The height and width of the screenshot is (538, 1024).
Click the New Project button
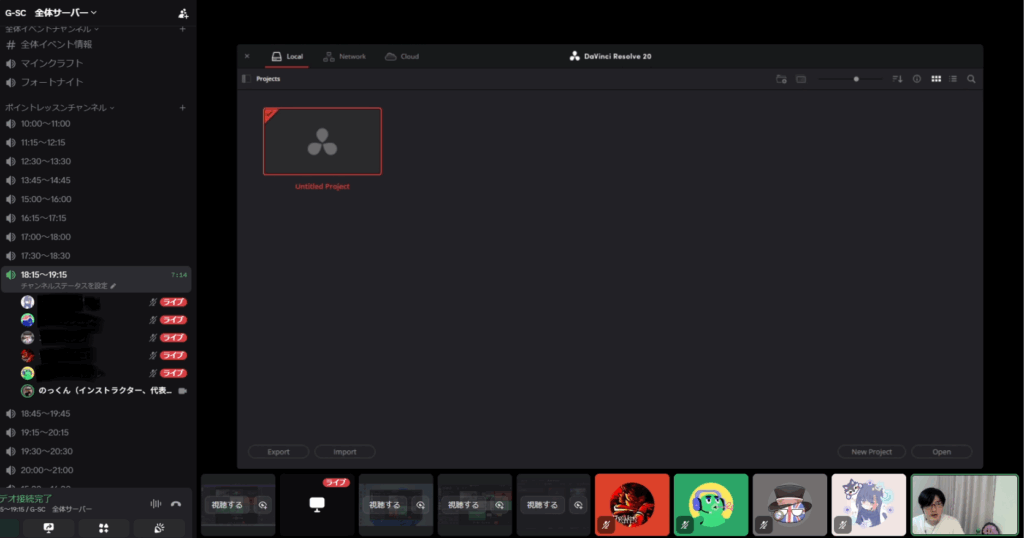(871, 452)
